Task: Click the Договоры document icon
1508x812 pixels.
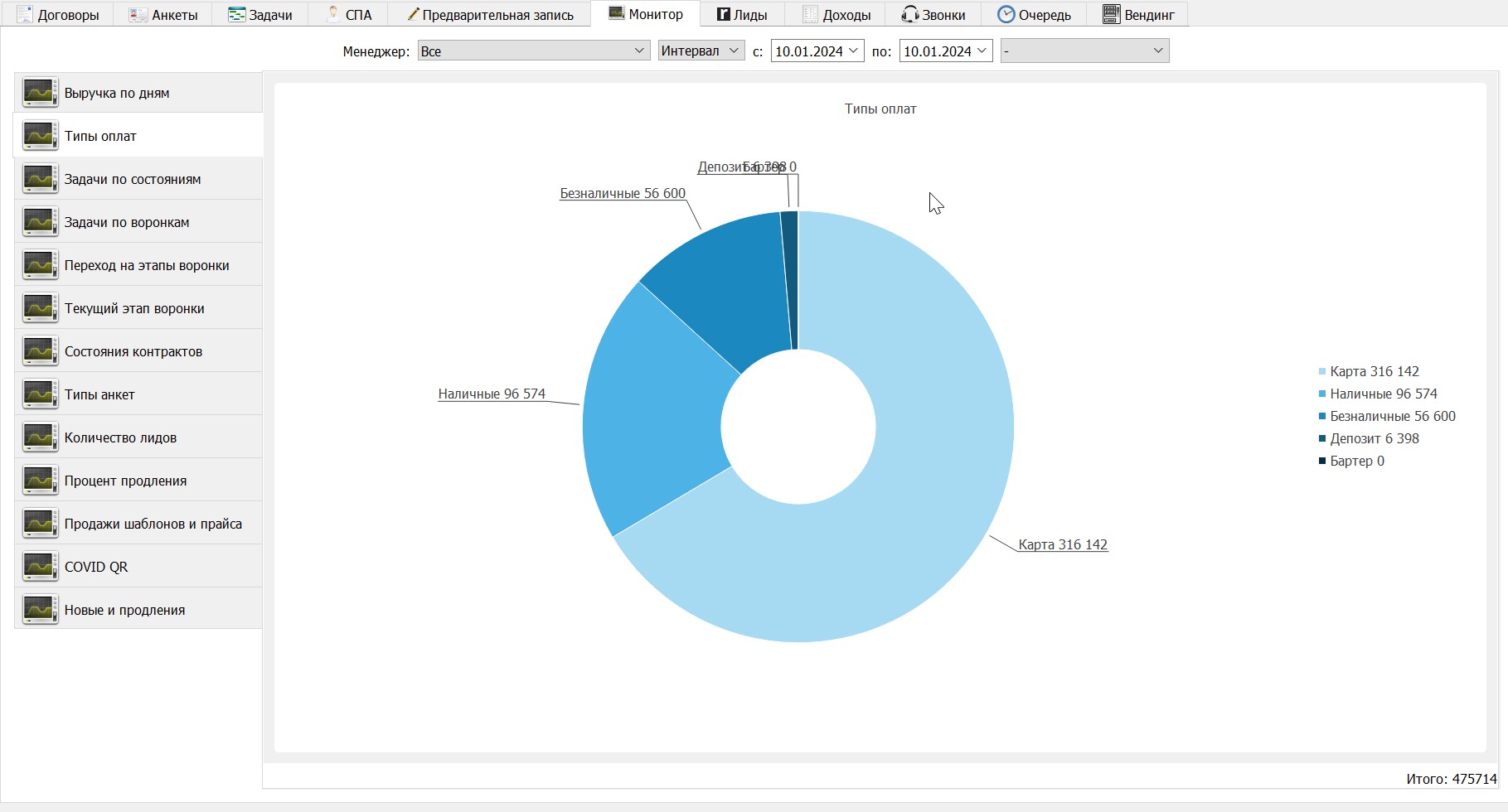Action: (x=25, y=15)
